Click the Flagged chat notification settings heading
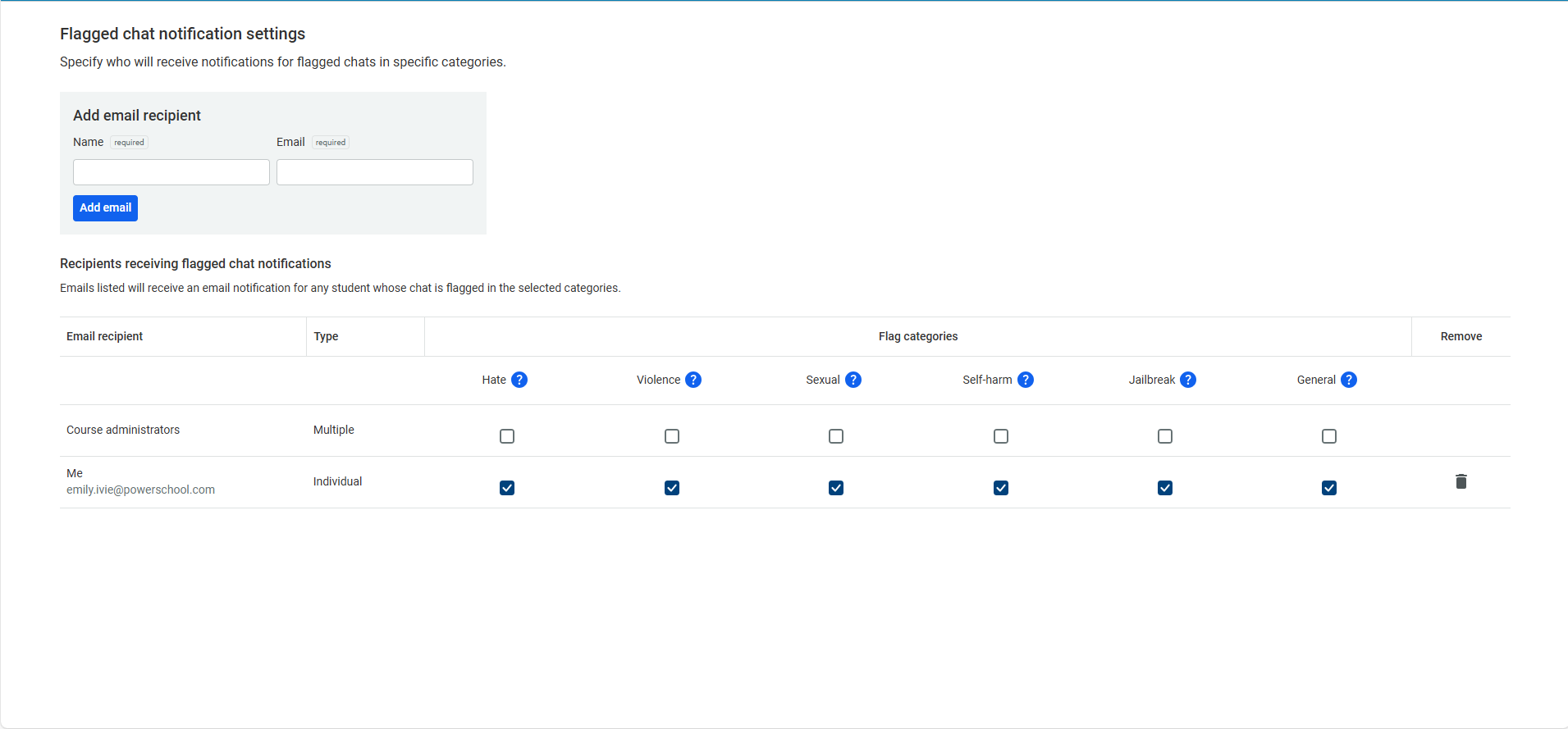This screenshot has height=729, width=1568. [182, 34]
